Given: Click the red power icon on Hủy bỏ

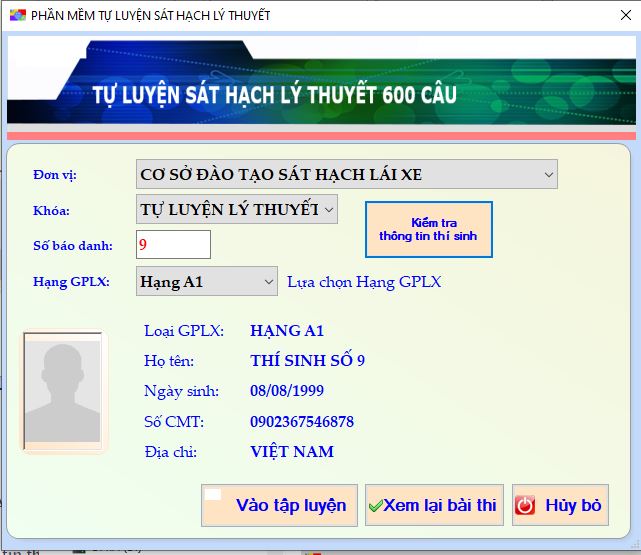Looking at the screenshot, I should pos(525,506).
